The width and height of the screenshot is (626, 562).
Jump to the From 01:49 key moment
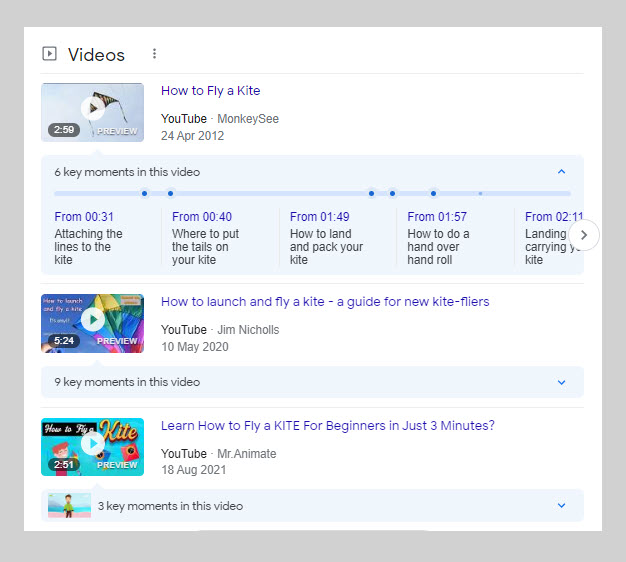pyautogui.click(x=319, y=217)
